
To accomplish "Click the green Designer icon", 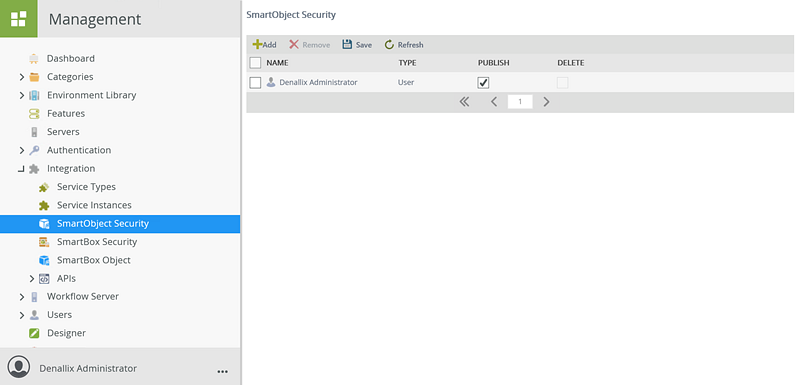I will pos(34,333).
